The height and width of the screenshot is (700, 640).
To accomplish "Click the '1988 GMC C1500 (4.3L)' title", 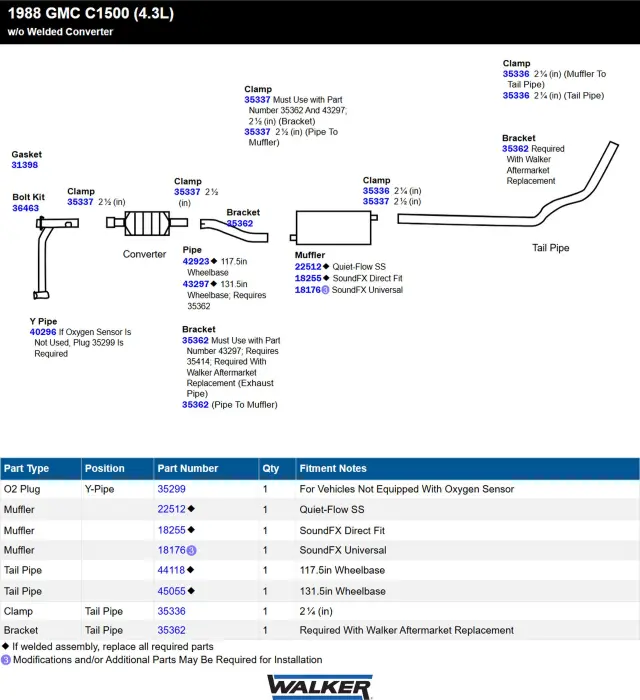I will (x=91, y=13).
